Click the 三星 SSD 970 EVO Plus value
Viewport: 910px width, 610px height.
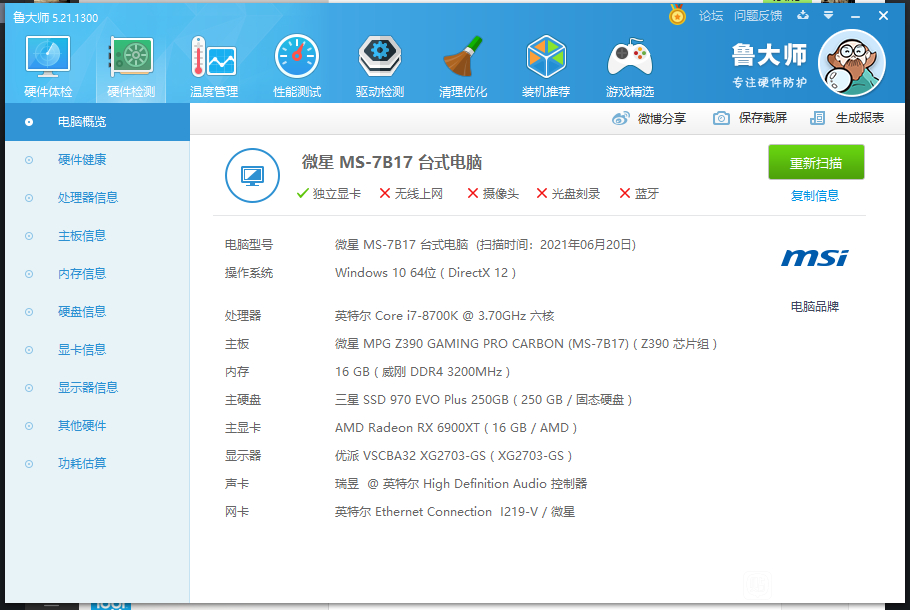pyautogui.click(x=483, y=400)
